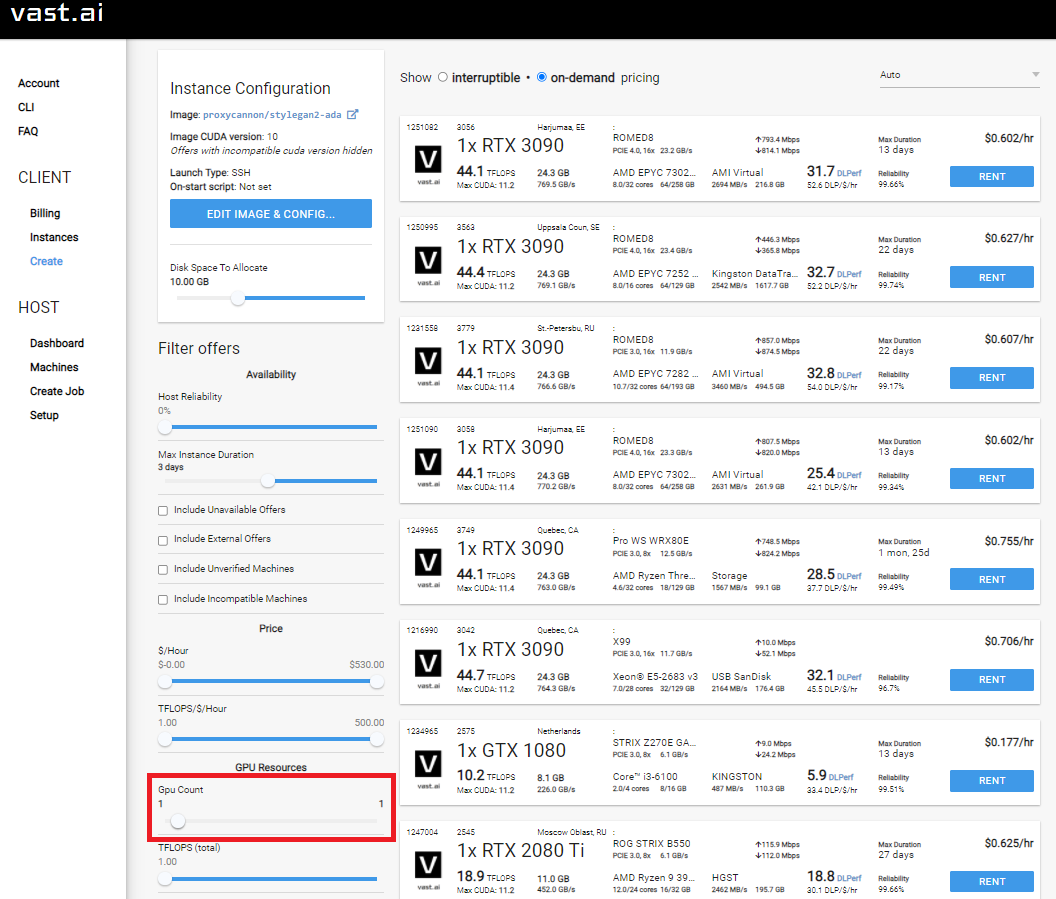This screenshot has height=899, width=1056.
Task: Enable Include Unverified Machines checkbox
Action: [x=163, y=570]
